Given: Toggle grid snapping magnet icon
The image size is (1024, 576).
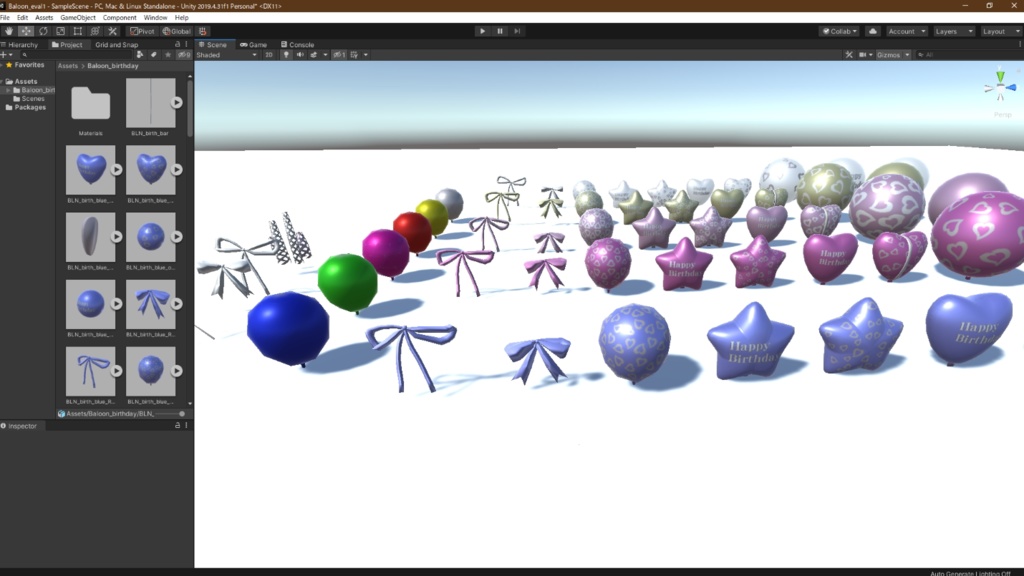Looking at the screenshot, I should pos(202,31).
